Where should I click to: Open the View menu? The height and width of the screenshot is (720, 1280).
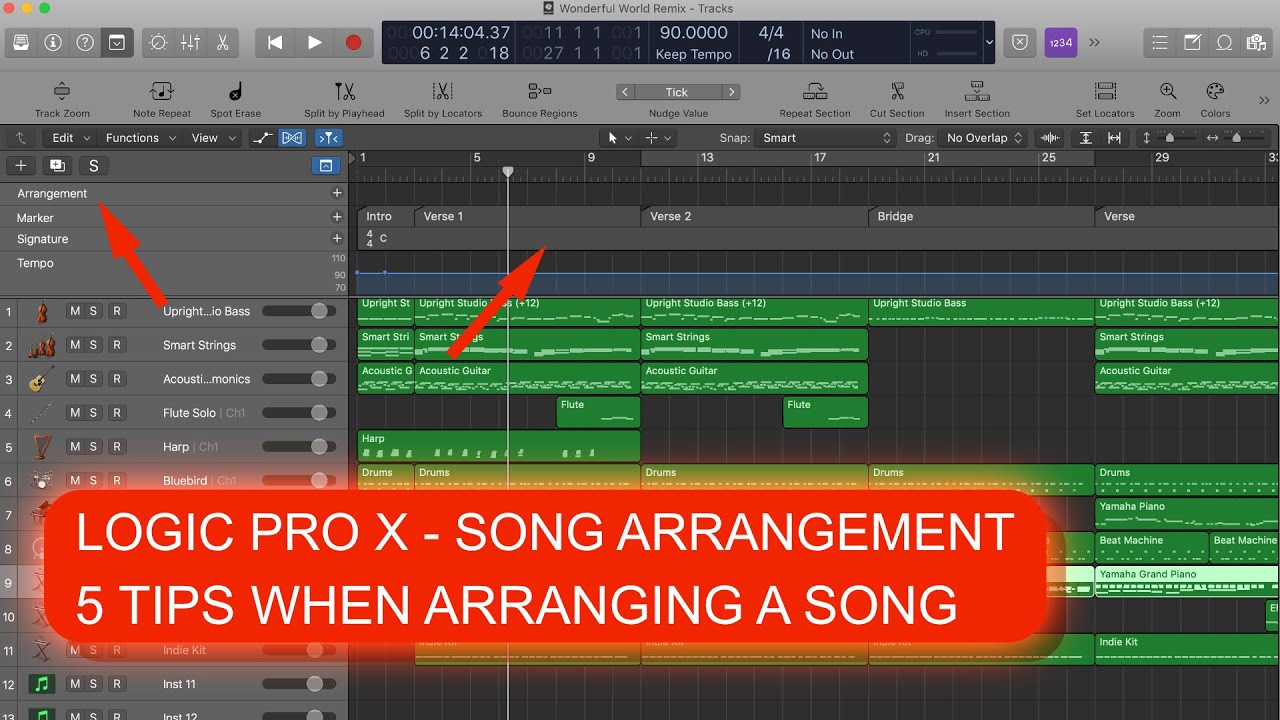pos(212,138)
